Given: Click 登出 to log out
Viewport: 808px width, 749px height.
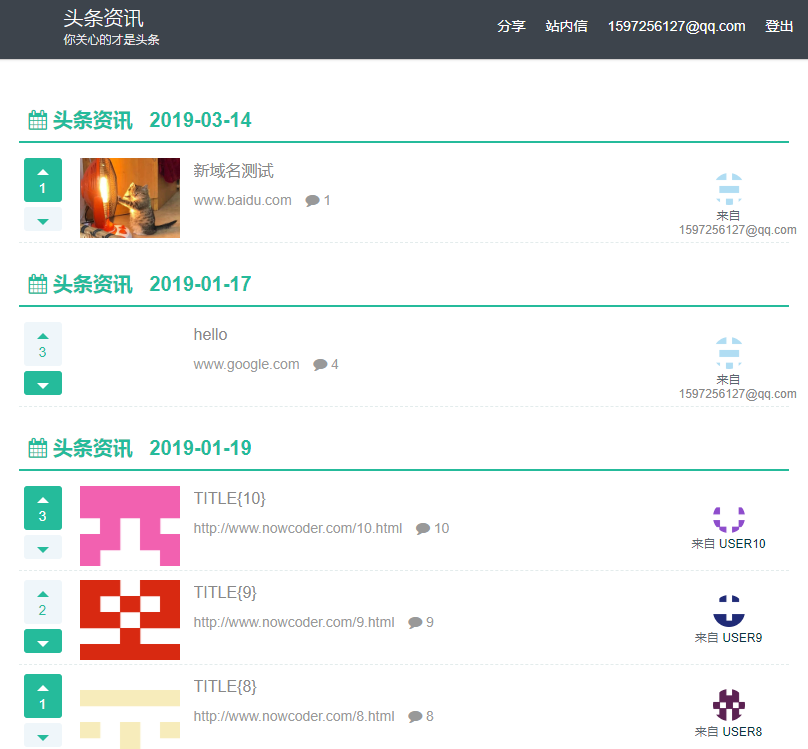Looking at the screenshot, I should (779, 27).
